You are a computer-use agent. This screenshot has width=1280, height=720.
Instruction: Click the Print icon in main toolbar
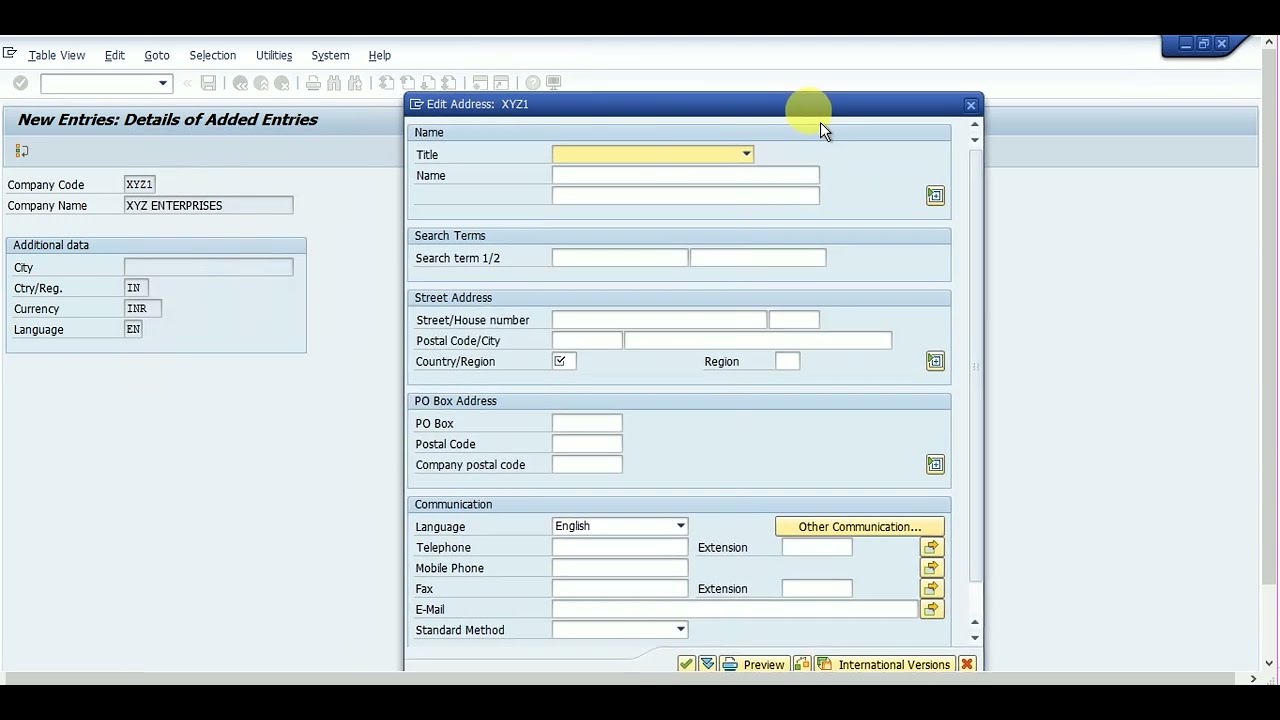tap(313, 83)
